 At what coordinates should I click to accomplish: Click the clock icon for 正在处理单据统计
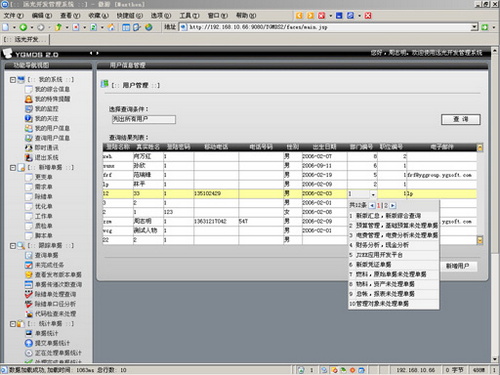(29, 353)
